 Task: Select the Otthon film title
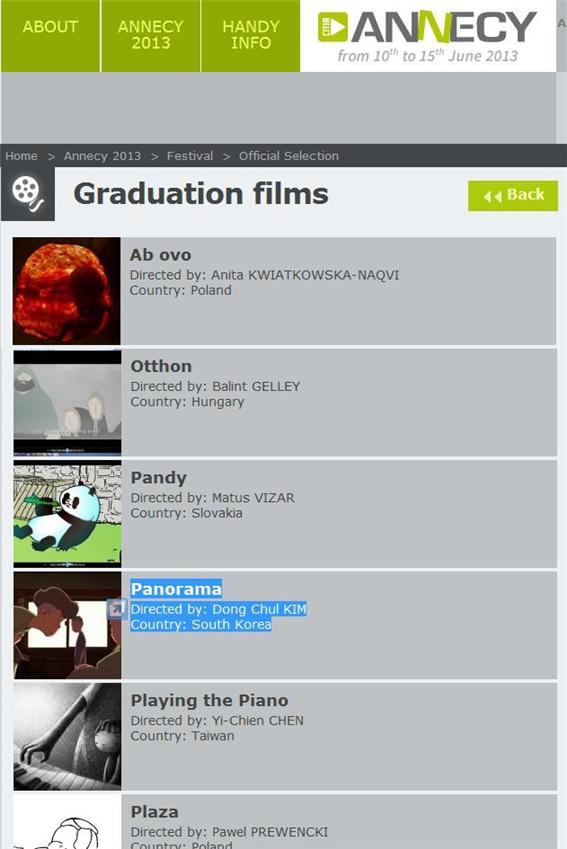click(x=161, y=367)
